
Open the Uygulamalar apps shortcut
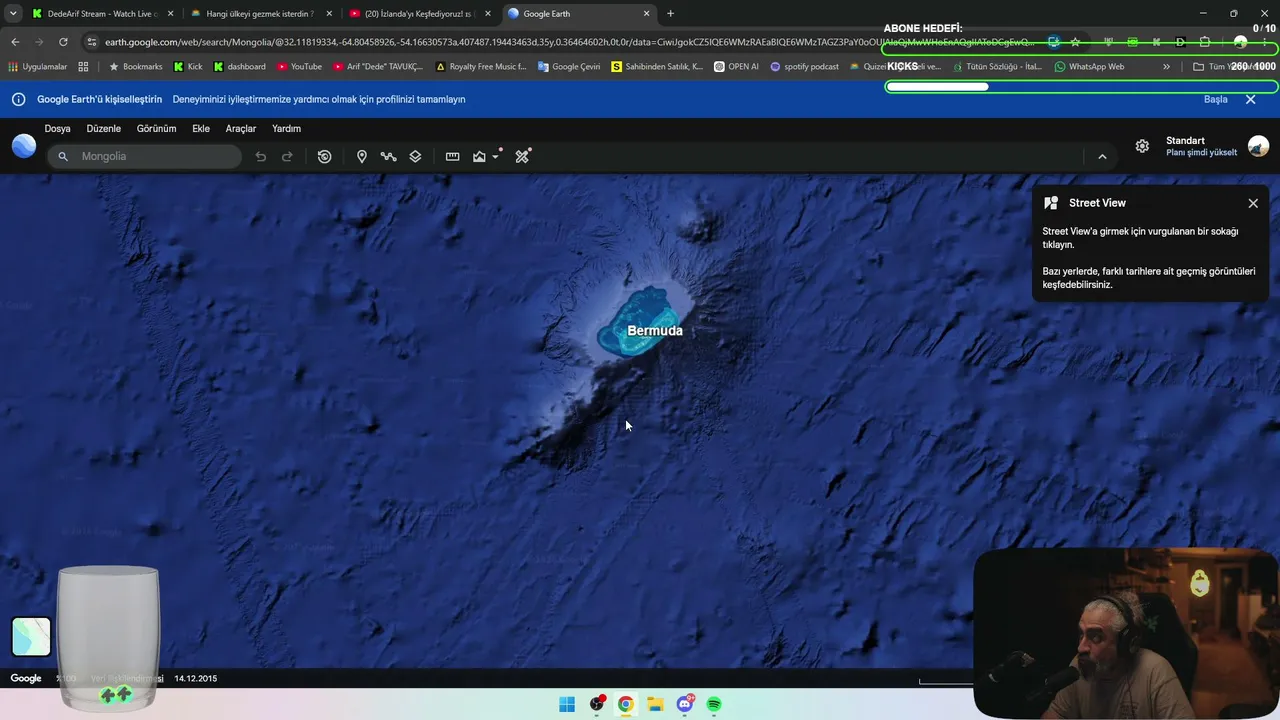37,66
